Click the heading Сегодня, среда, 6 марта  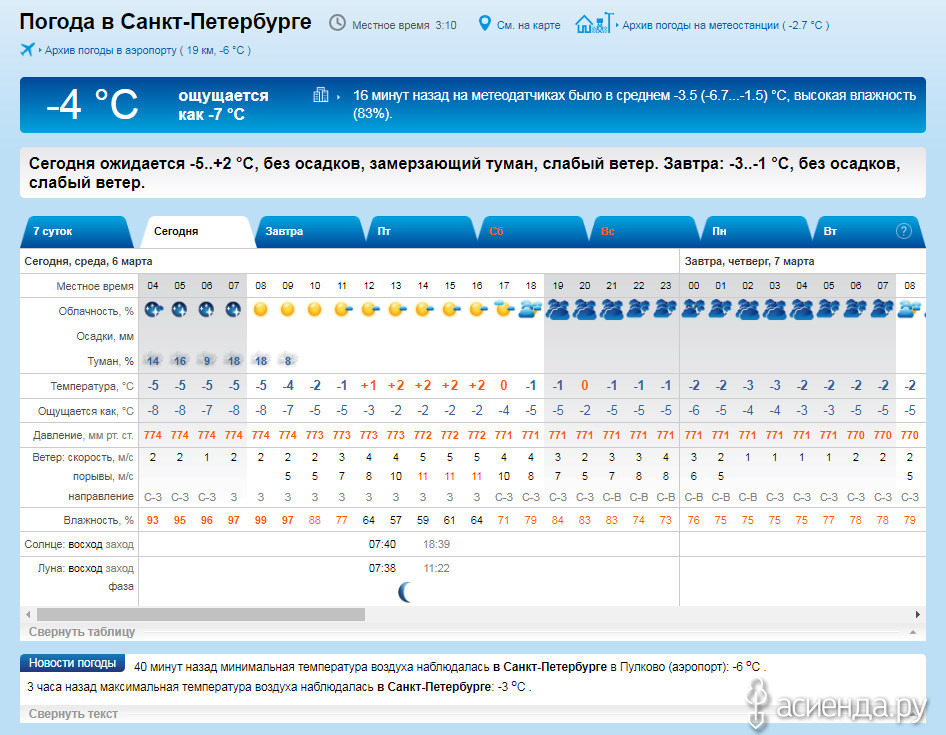point(88,261)
